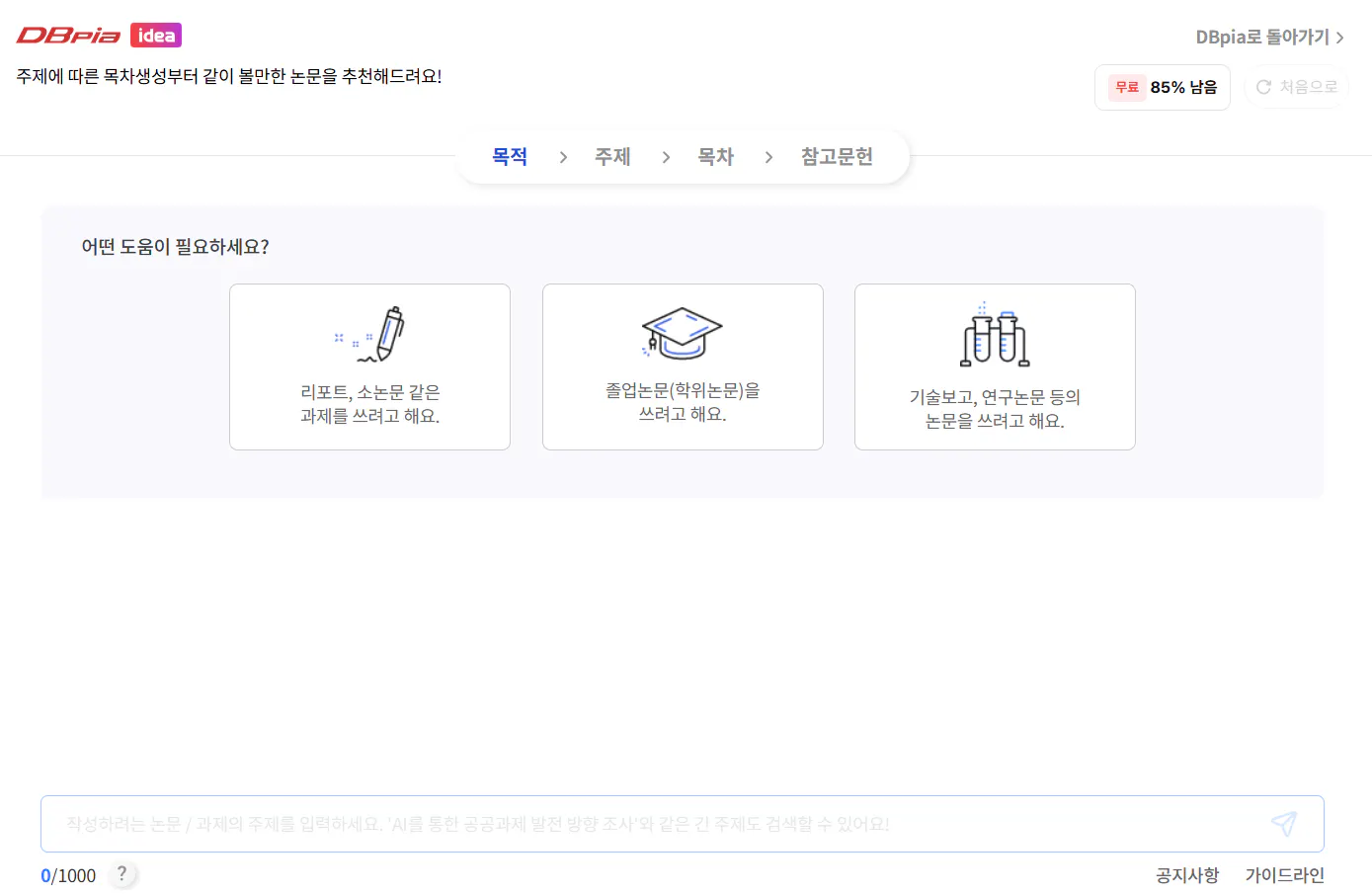Click the chevron after DBpia로 돌아가기
The height and width of the screenshot is (894, 1372).
[x=1340, y=38]
